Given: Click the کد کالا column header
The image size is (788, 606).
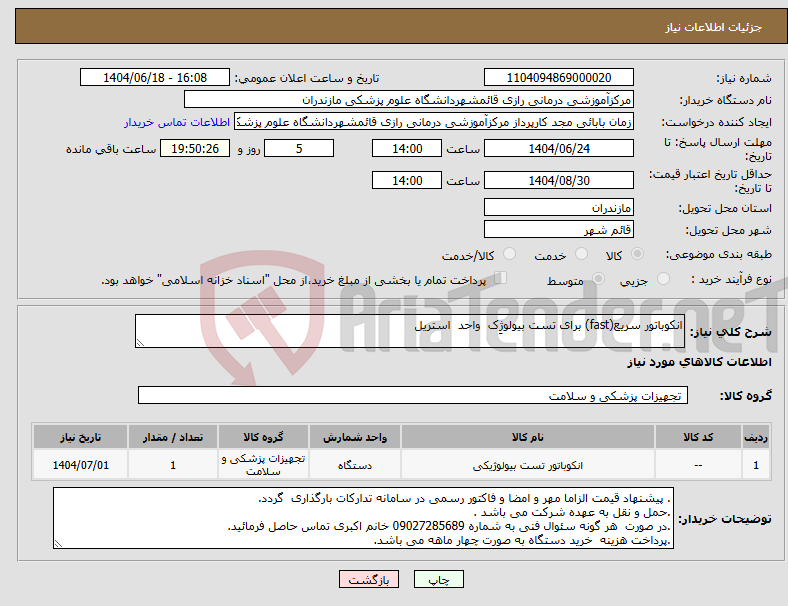Looking at the screenshot, I should click(698, 437).
